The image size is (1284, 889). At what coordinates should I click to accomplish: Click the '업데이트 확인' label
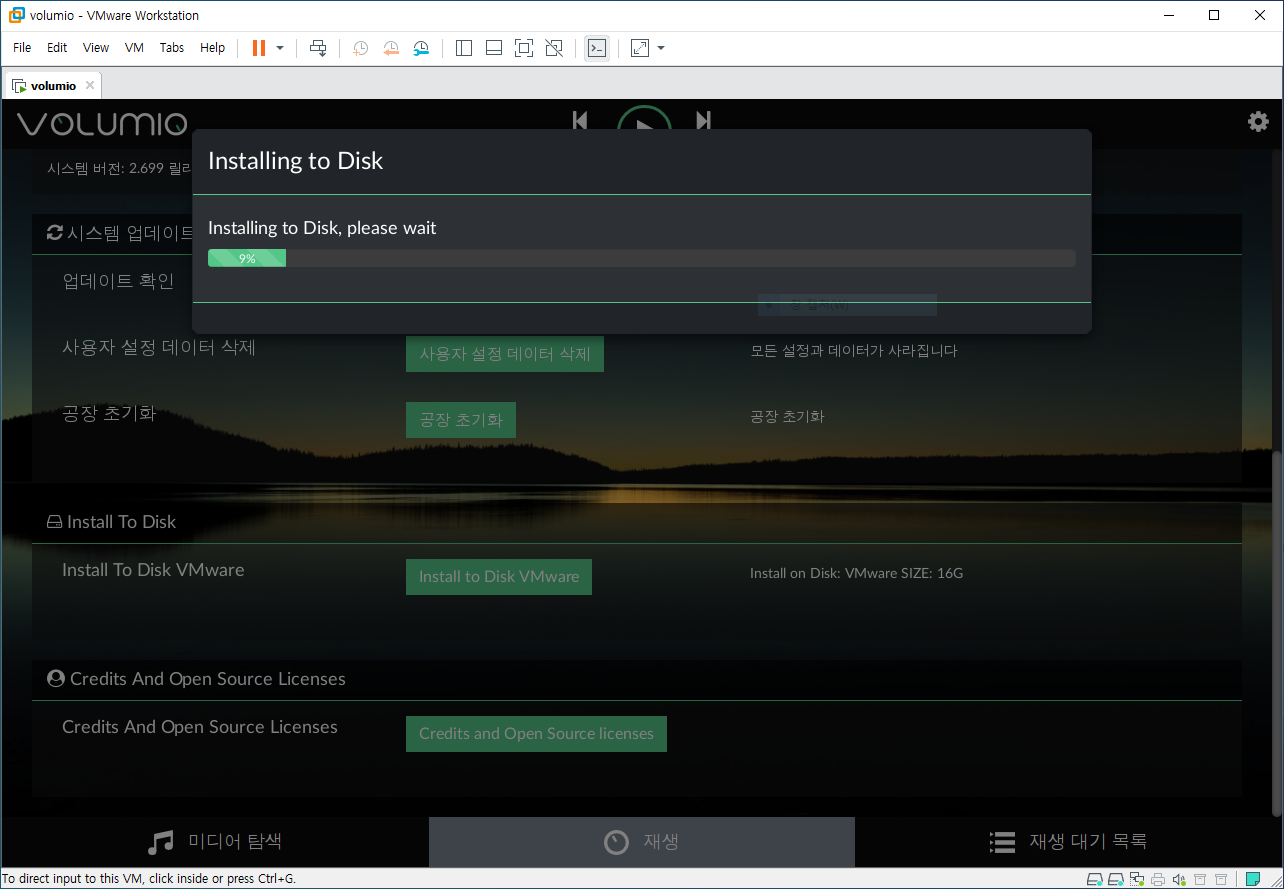(x=118, y=281)
